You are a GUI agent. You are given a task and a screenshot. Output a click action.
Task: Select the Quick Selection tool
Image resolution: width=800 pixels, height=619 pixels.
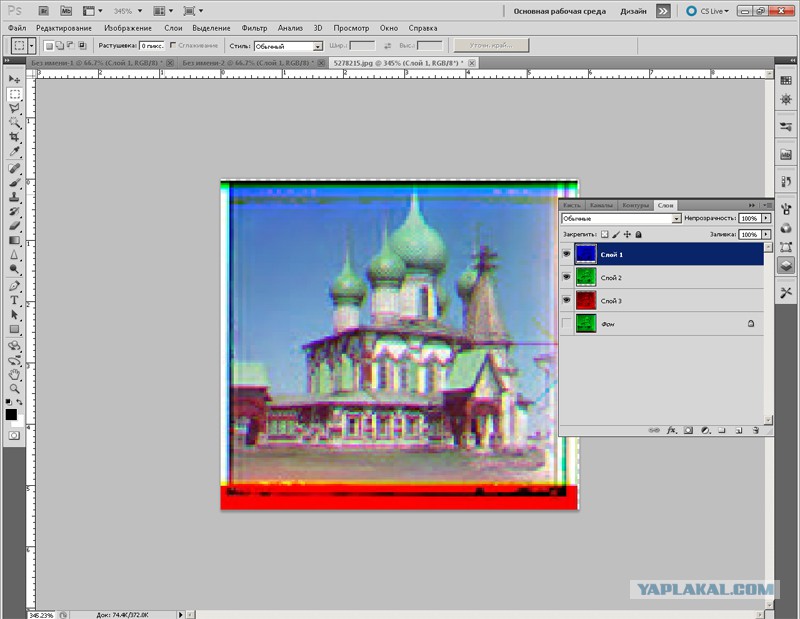(14, 122)
